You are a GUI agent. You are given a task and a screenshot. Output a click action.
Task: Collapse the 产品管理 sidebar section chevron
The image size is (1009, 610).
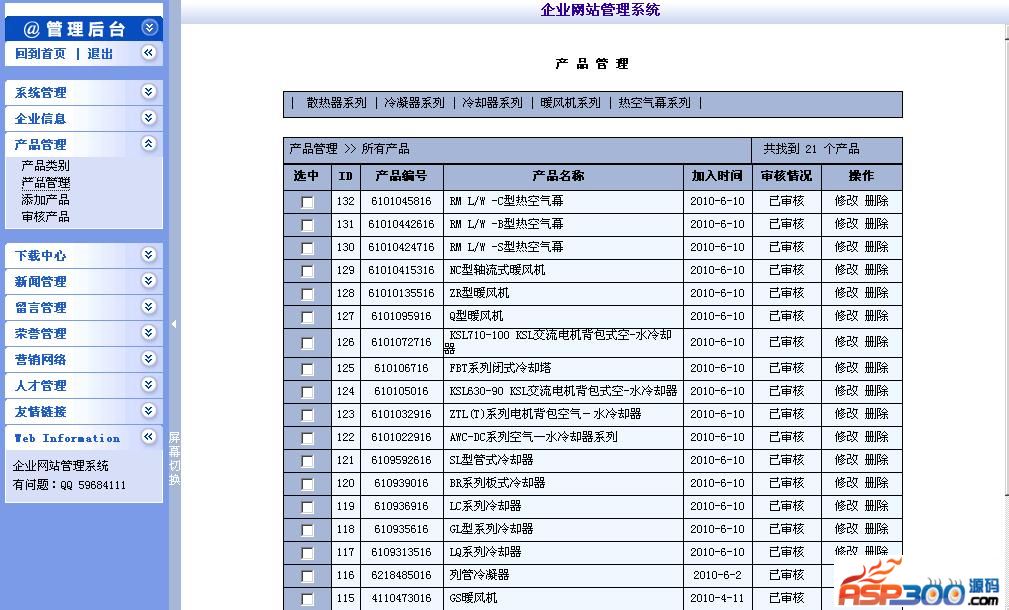149,143
